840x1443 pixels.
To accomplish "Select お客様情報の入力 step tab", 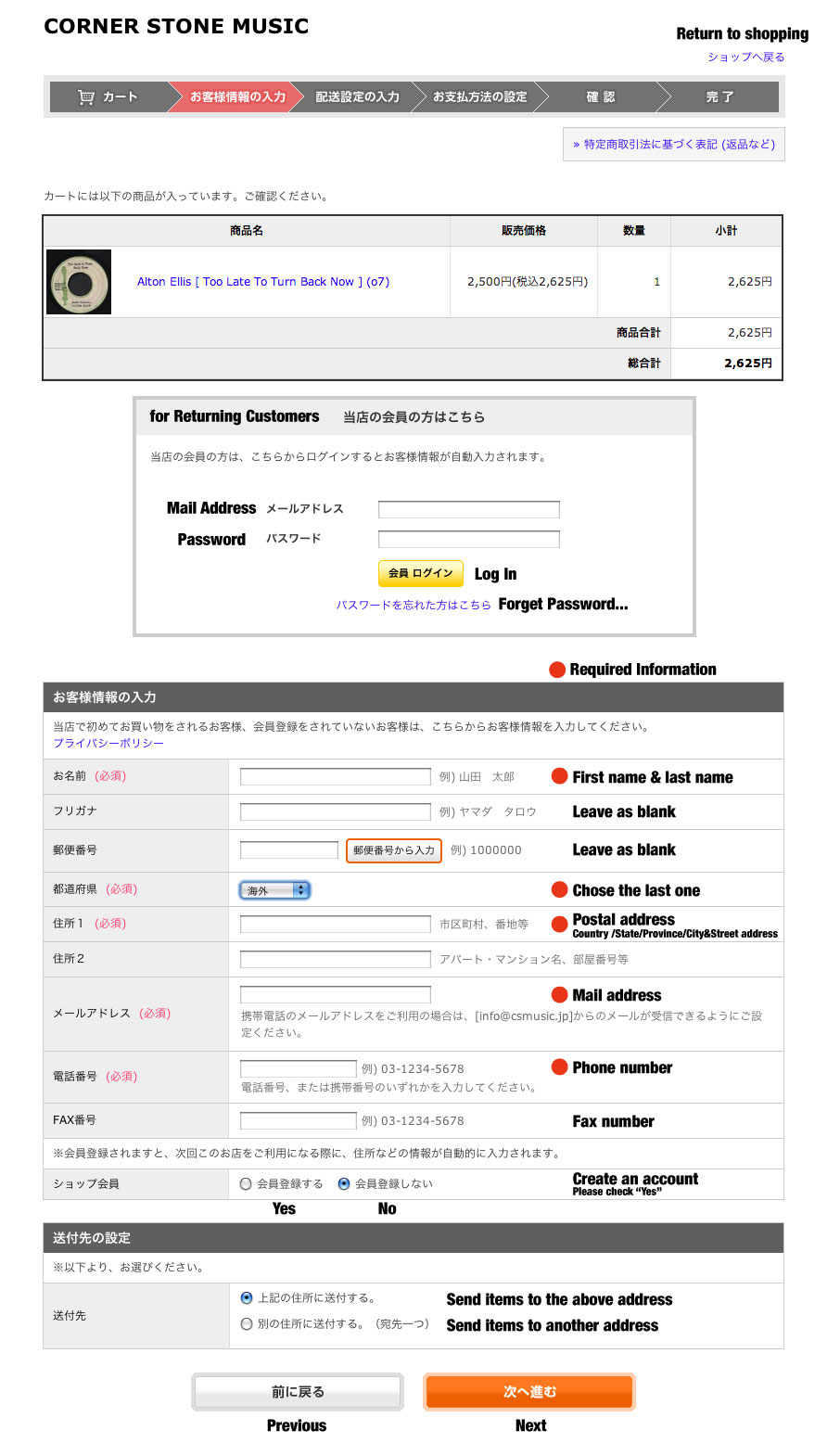I will (x=235, y=96).
